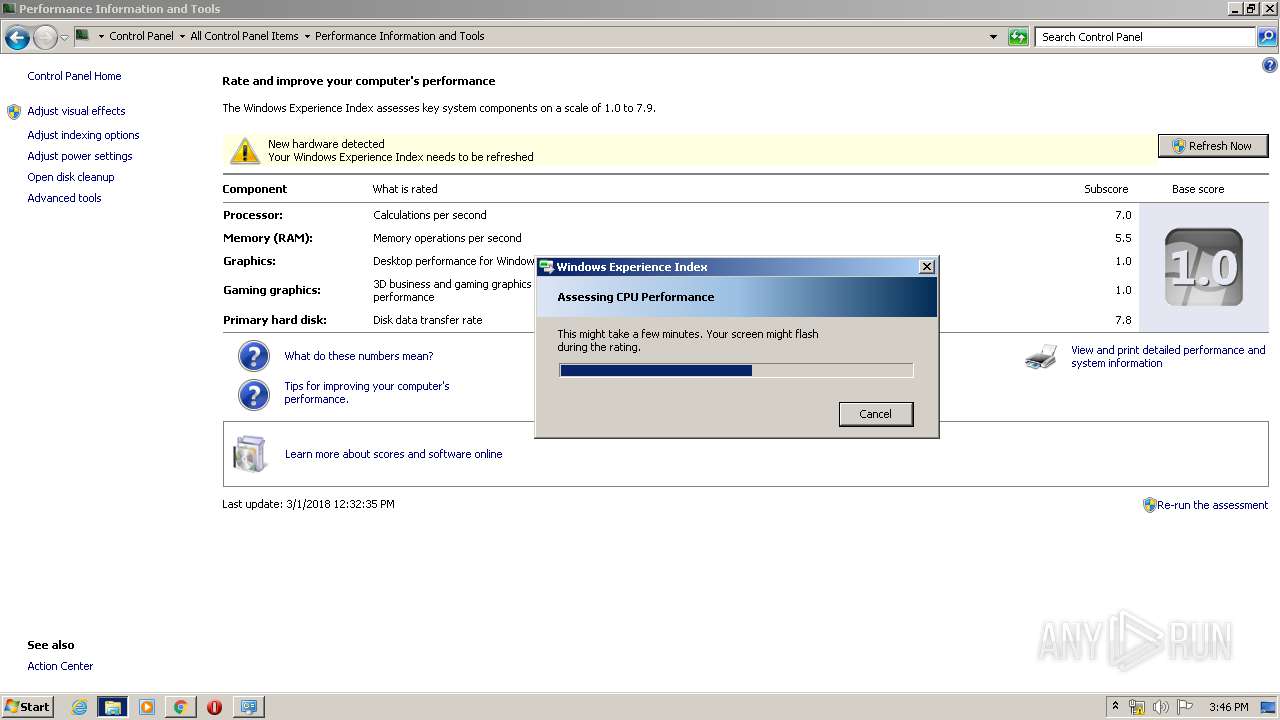Open 'What do these numbers mean?' link
This screenshot has width=1280, height=720.
tap(358, 356)
